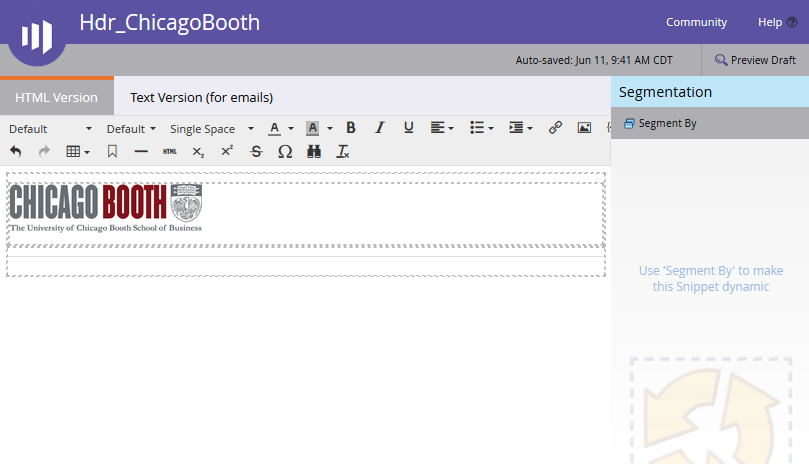Open the font family Default dropdown
This screenshot has width=809, height=468.
click(50, 128)
